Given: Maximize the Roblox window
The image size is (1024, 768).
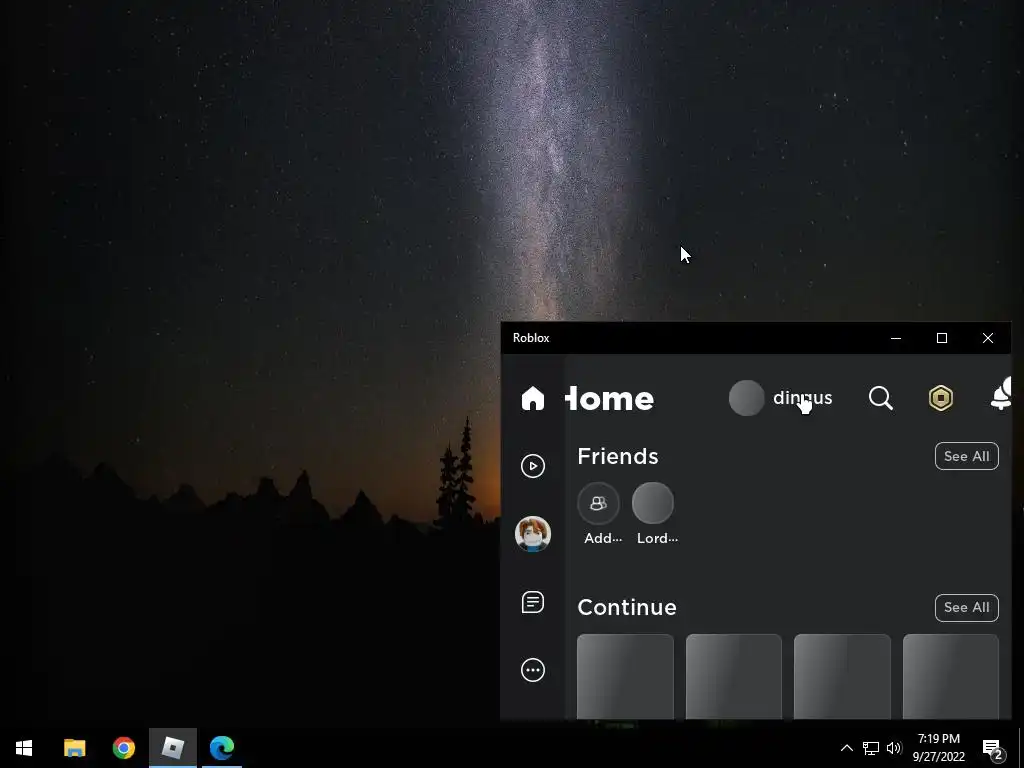Looking at the screenshot, I should pos(942,338).
